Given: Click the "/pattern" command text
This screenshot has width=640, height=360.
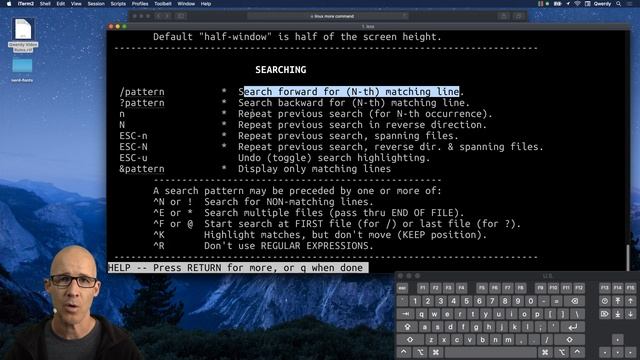Looking at the screenshot, I should (x=142, y=91).
